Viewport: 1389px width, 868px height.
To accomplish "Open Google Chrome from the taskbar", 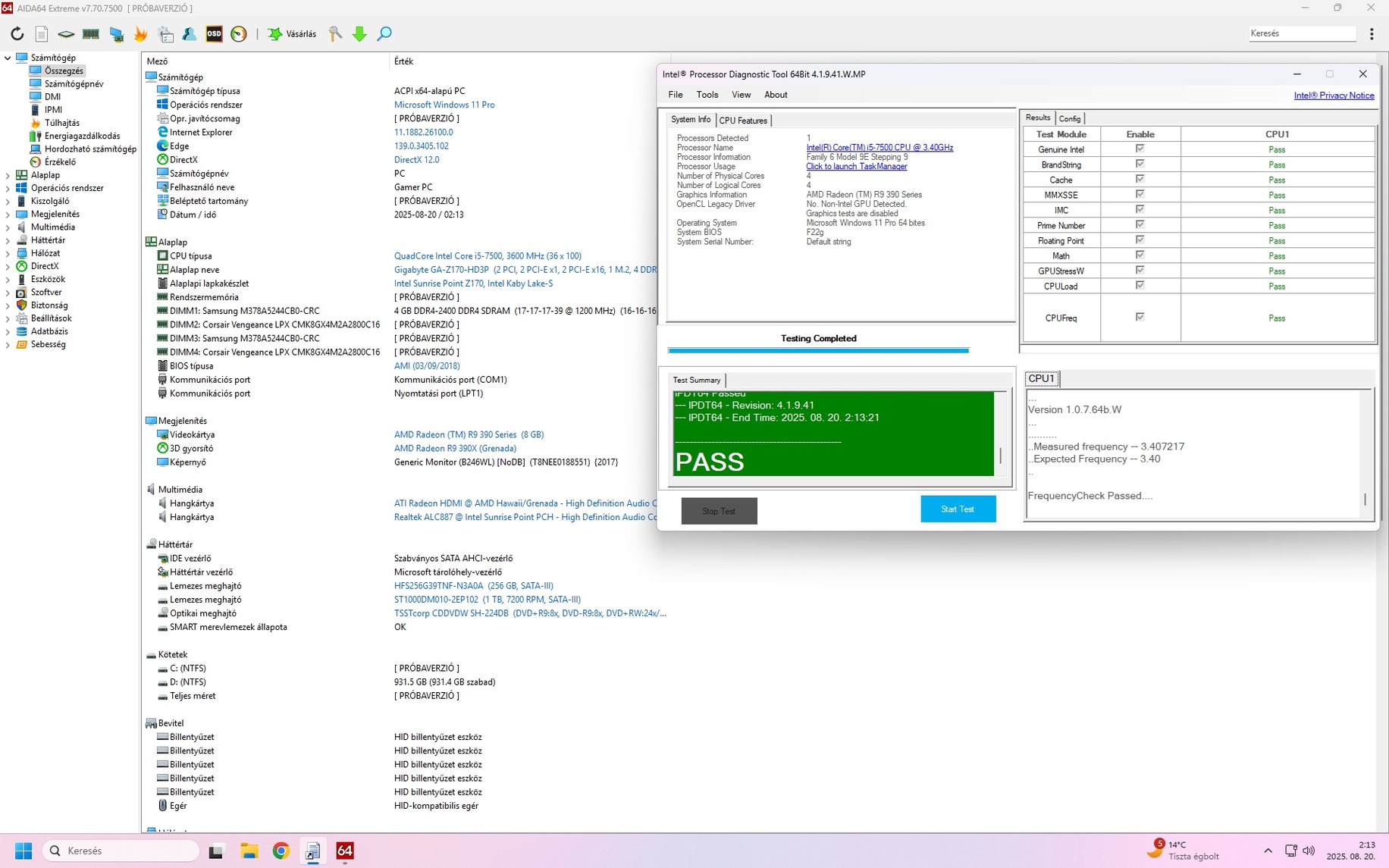I will pos(281,851).
